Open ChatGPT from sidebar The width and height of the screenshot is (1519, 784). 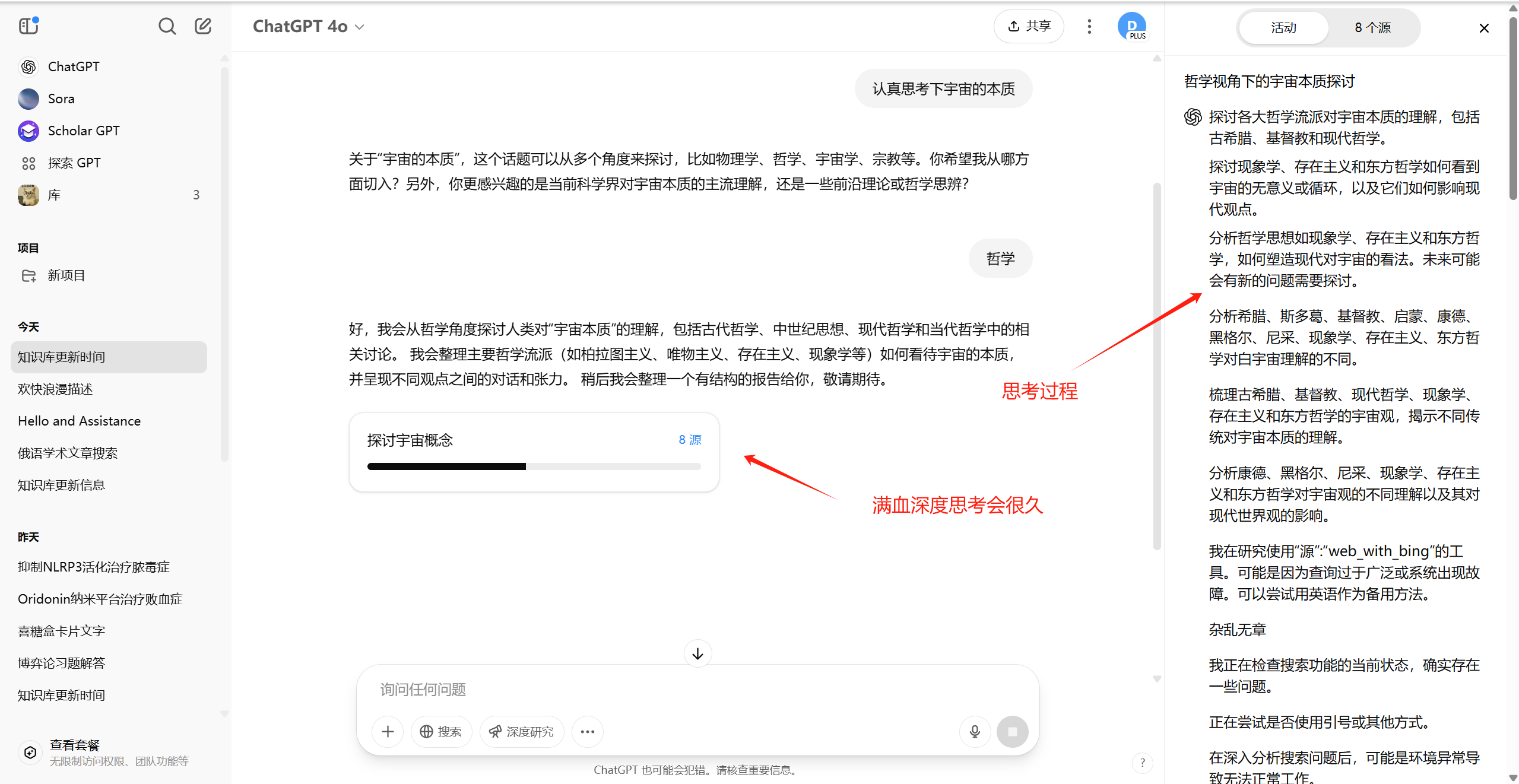pyautogui.click(x=110, y=66)
